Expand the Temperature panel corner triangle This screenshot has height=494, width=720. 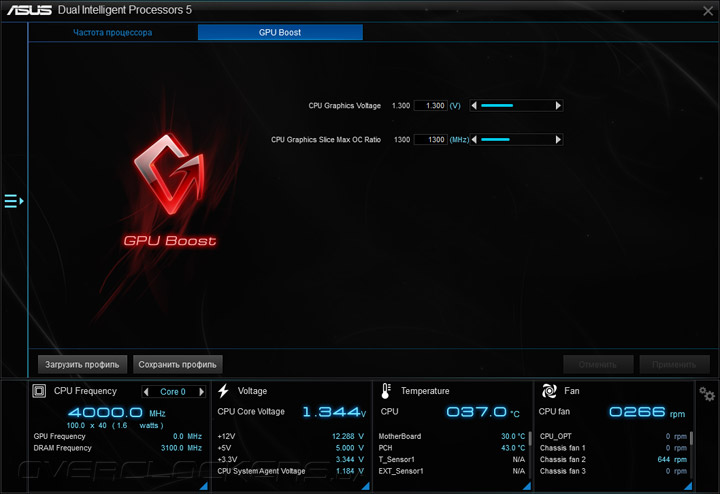coord(527,486)
